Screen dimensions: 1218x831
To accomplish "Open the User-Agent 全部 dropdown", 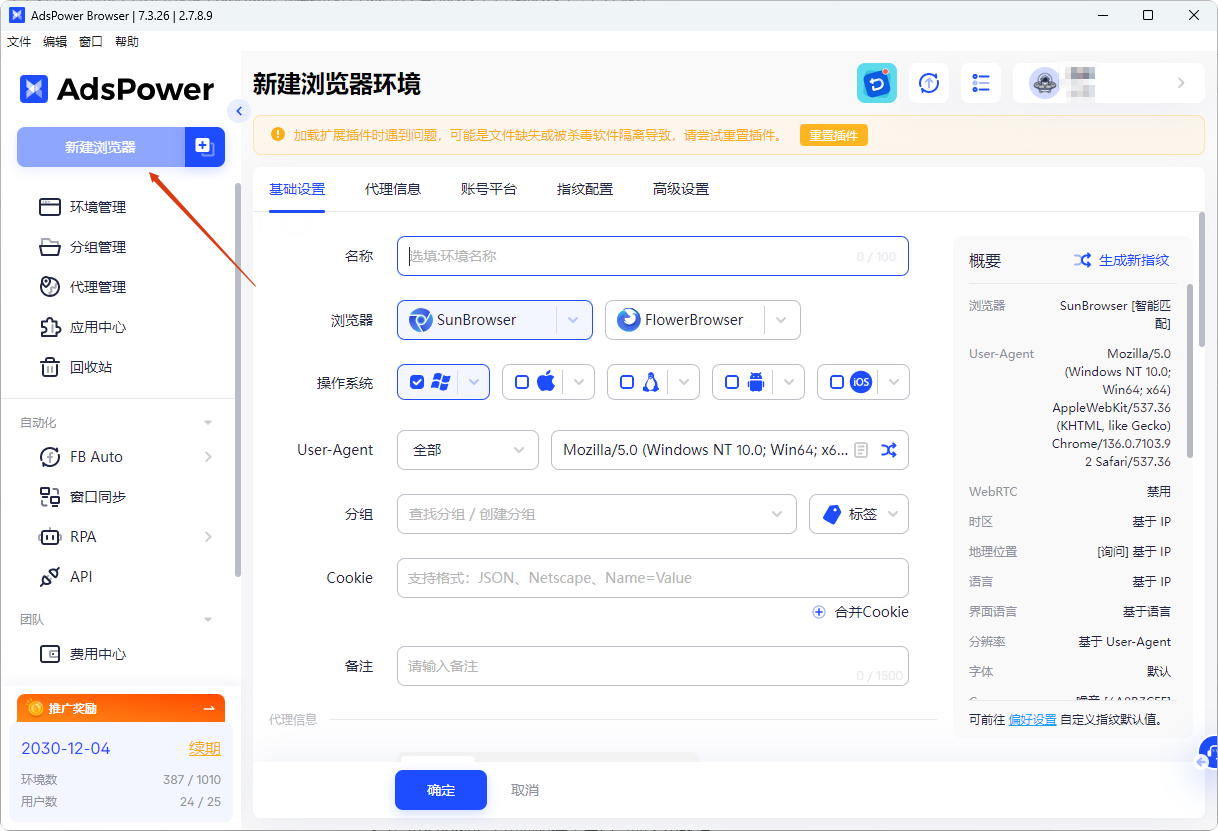I will pos(468,450).
